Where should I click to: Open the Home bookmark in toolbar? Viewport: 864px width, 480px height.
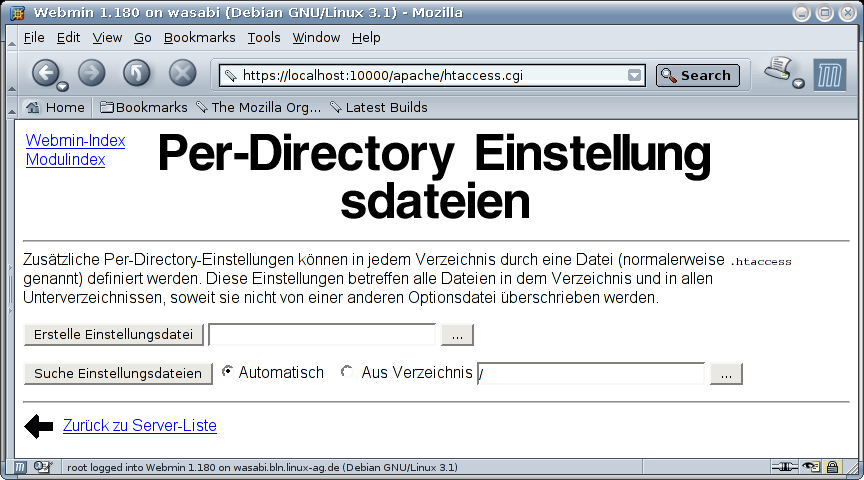[x=56, y=107]
